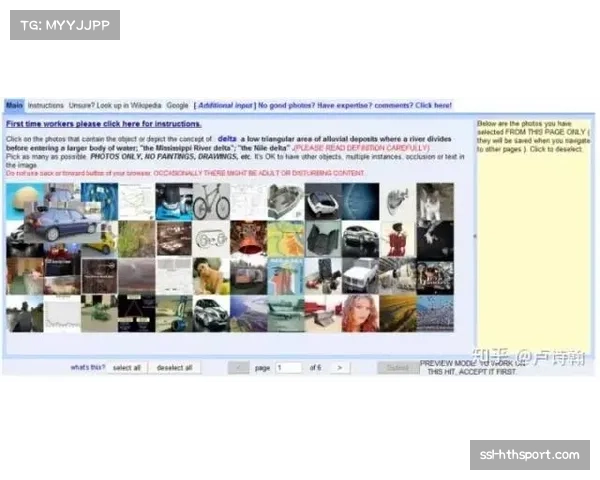
Task: Click the bicycle photo thumbnail
Action: click(x=212, y=201)
